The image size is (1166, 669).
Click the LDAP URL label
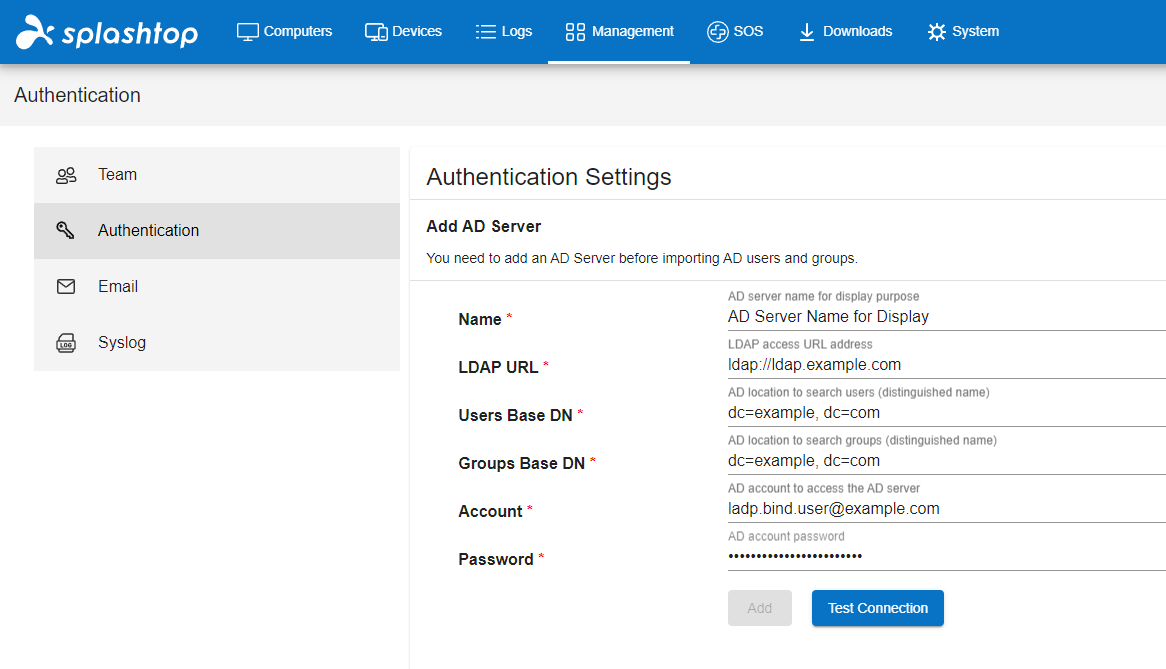[x=498, y=367]
